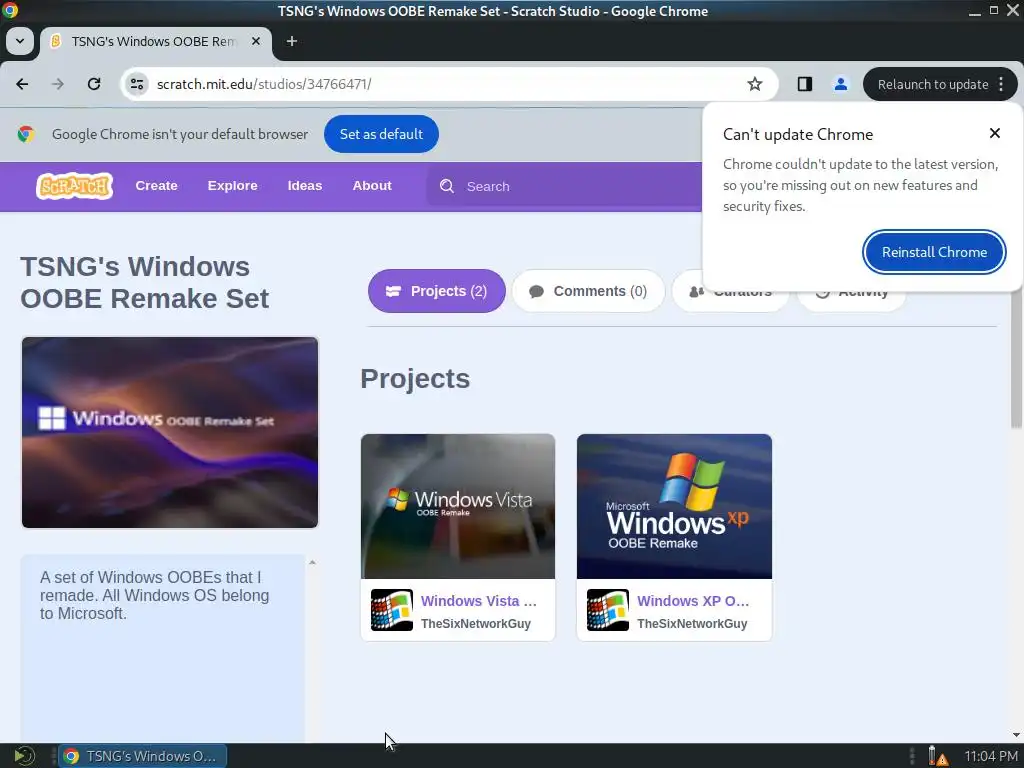Open the Ideas menu item

[305, 186]
